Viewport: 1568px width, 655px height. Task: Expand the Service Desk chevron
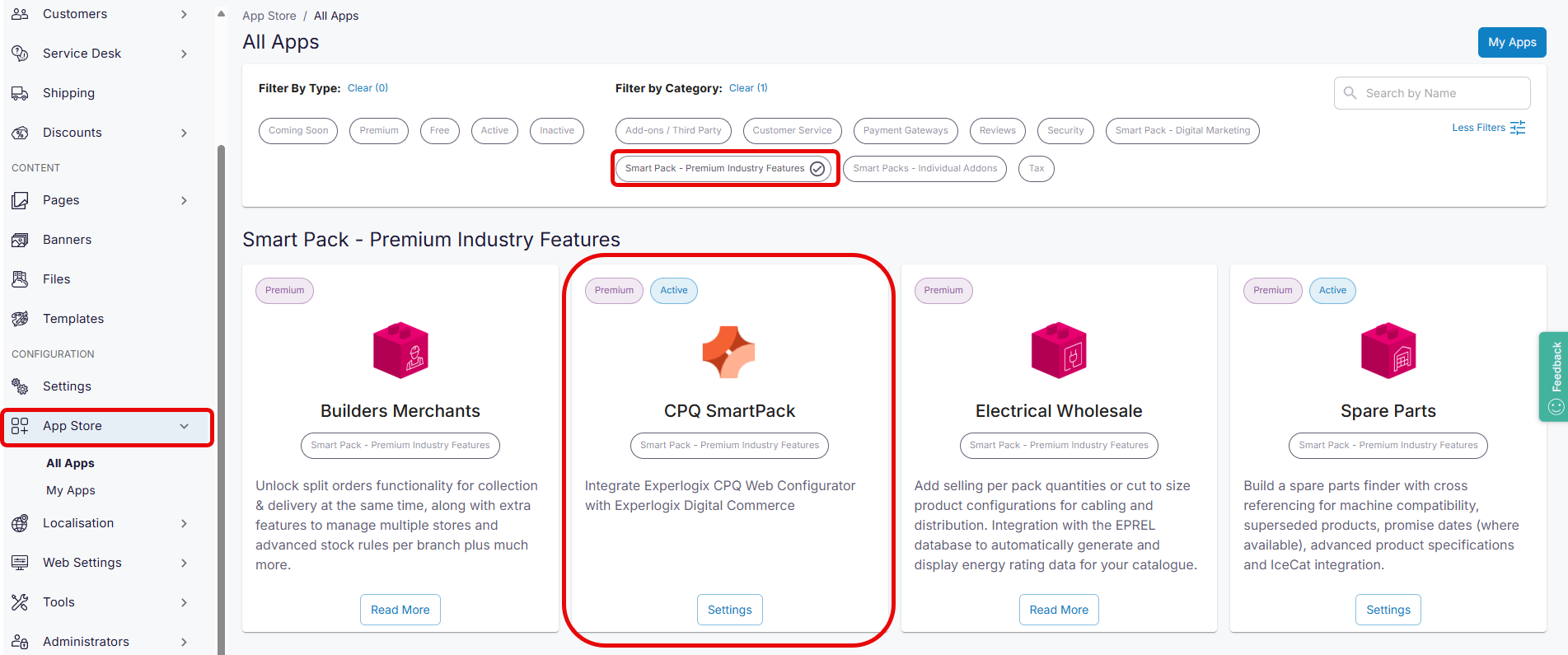(185, 54)
